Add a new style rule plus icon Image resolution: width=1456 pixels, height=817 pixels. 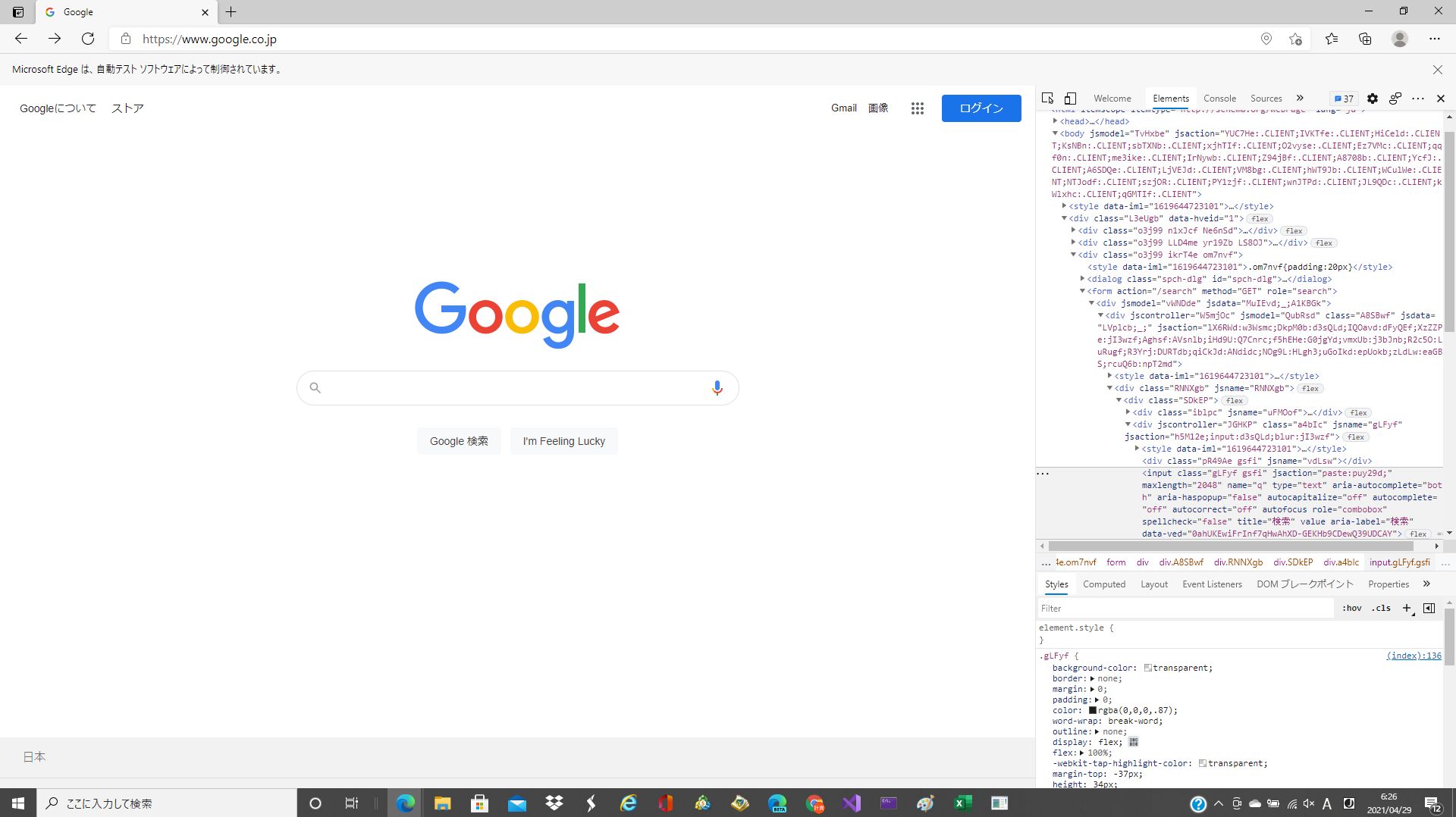[x=1407, y=608]
